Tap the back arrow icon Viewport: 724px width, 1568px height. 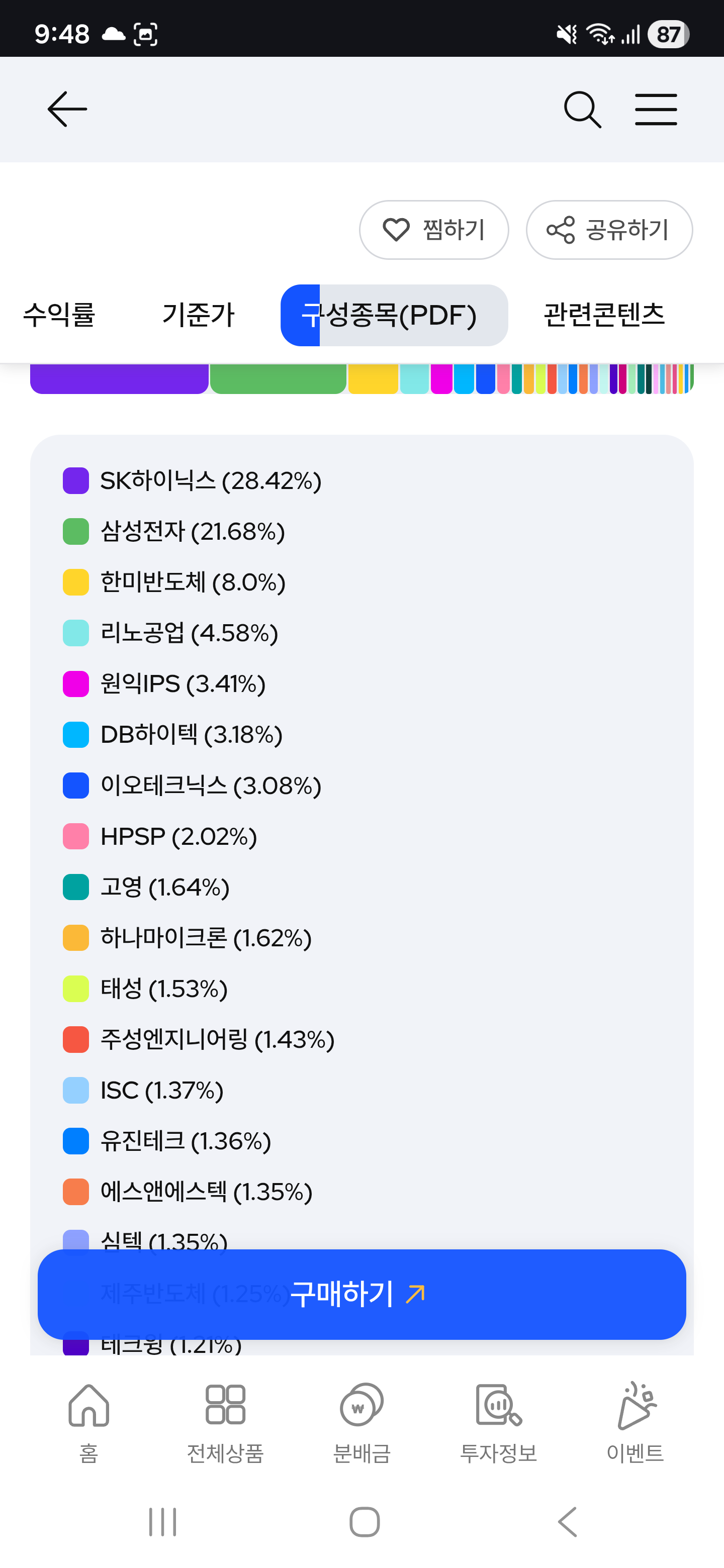(67, 110)
